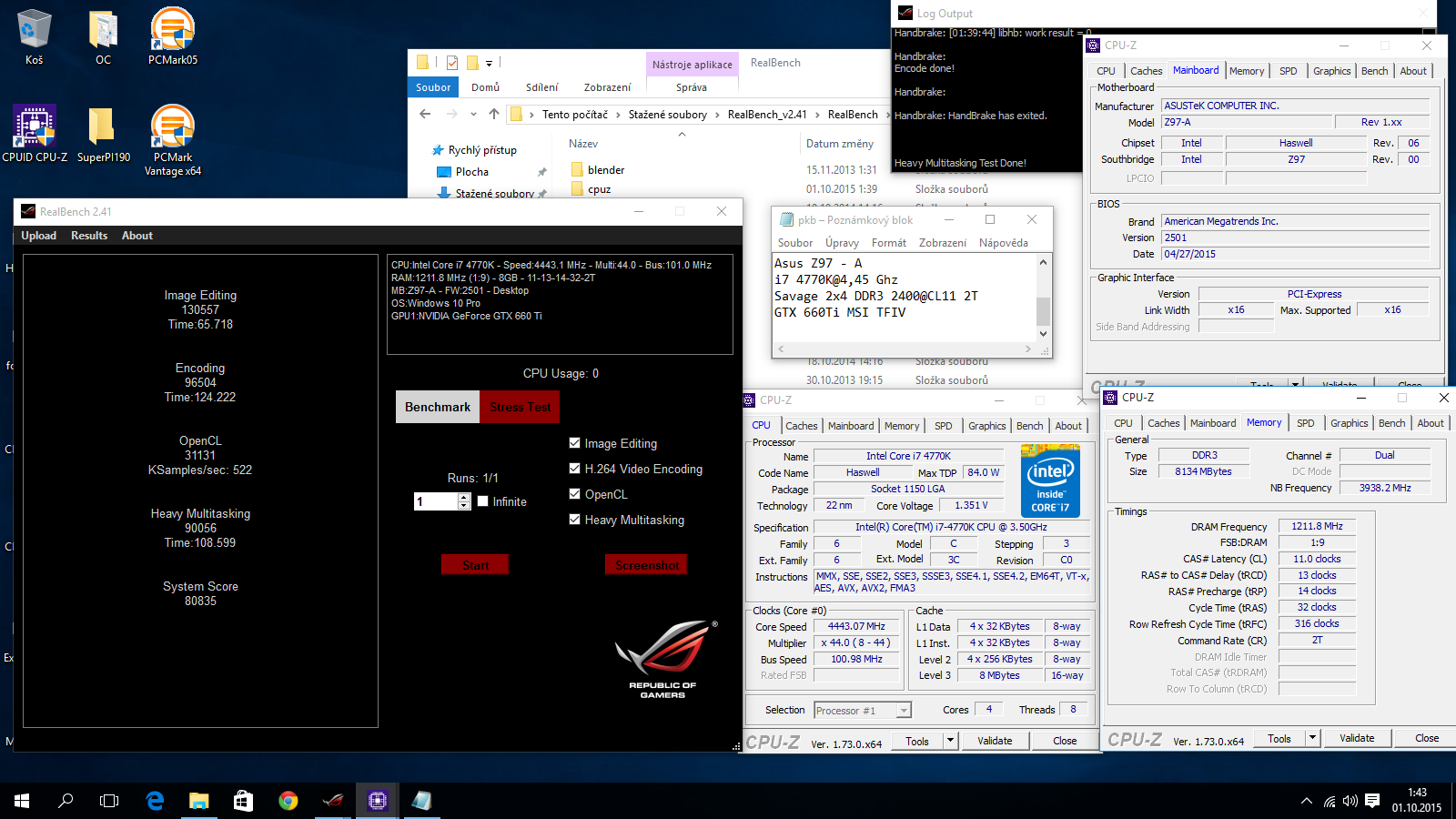Open Zobrazení tab in Explorer ribbon
This screenshot has width=1456, height=819.
(607, 87)
